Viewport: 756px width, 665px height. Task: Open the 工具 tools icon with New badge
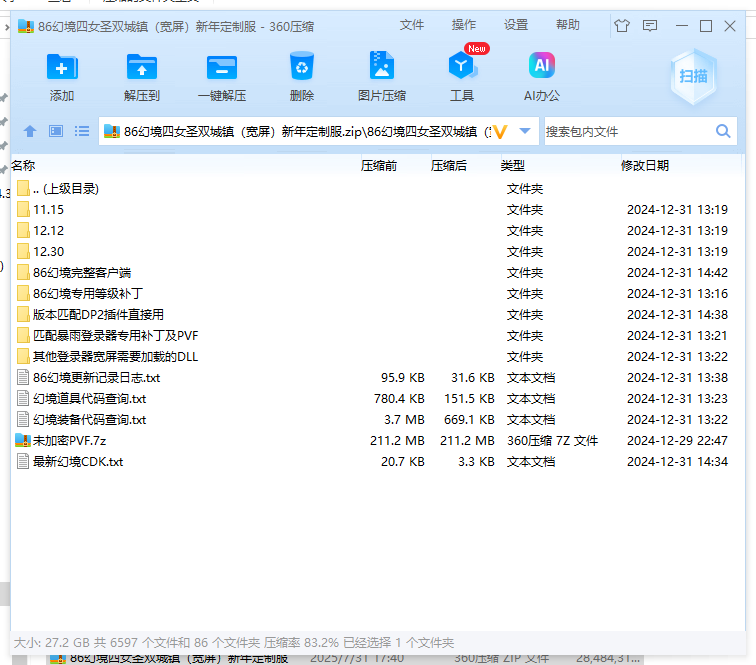[462, 65]
